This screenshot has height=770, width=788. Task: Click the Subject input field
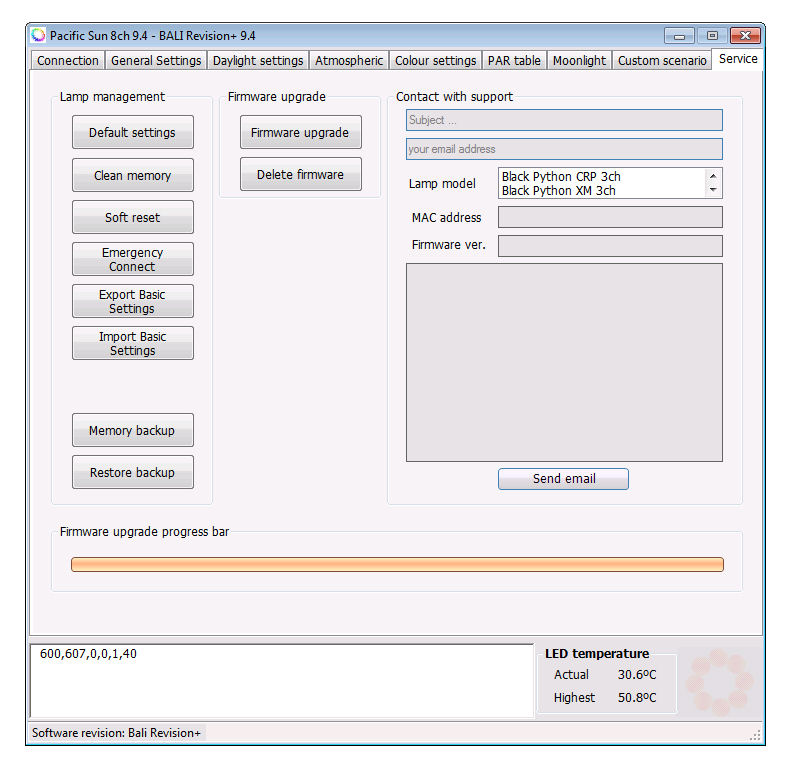(x=564, y=120)
